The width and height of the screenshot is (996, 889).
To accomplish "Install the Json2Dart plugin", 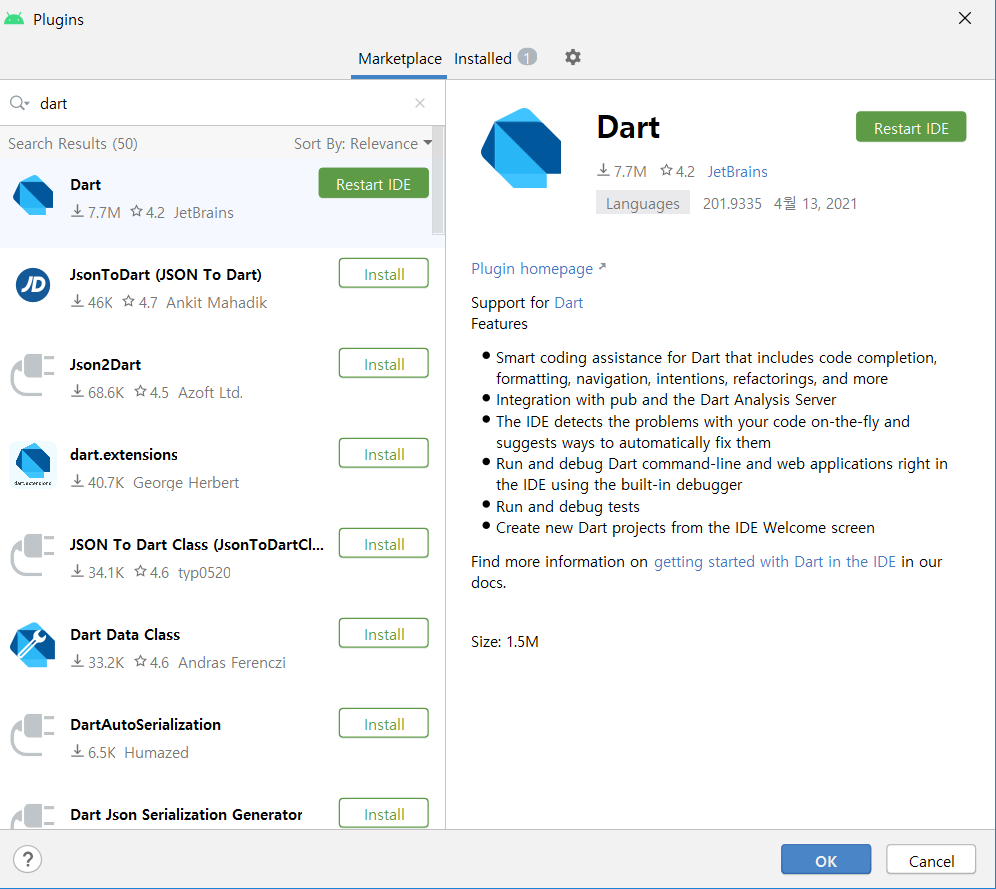I will coord(384,364).
